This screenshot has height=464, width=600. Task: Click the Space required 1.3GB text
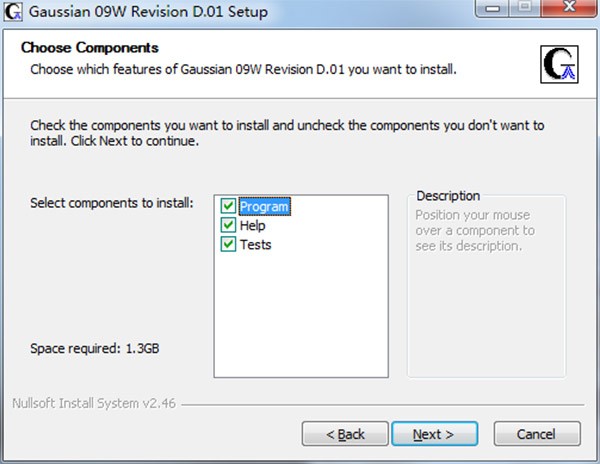(x=95, y=350)
